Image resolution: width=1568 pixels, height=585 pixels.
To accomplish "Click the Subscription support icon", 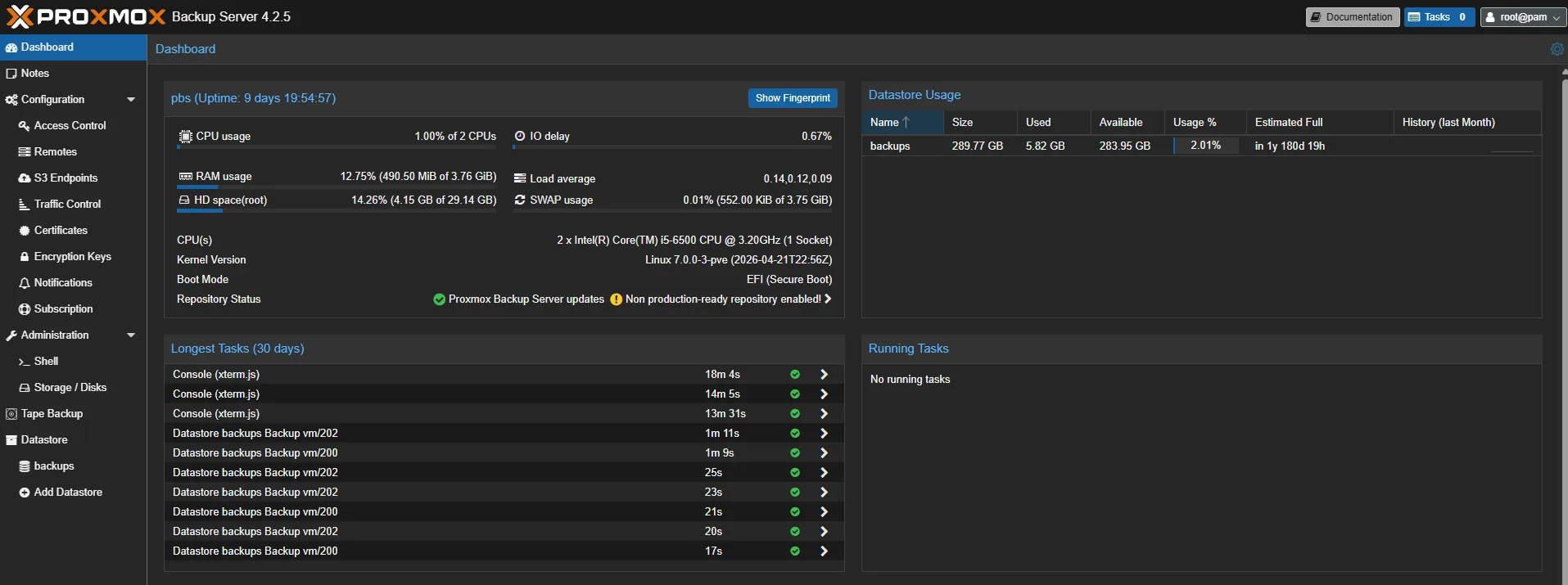I will tap(25, 309).
